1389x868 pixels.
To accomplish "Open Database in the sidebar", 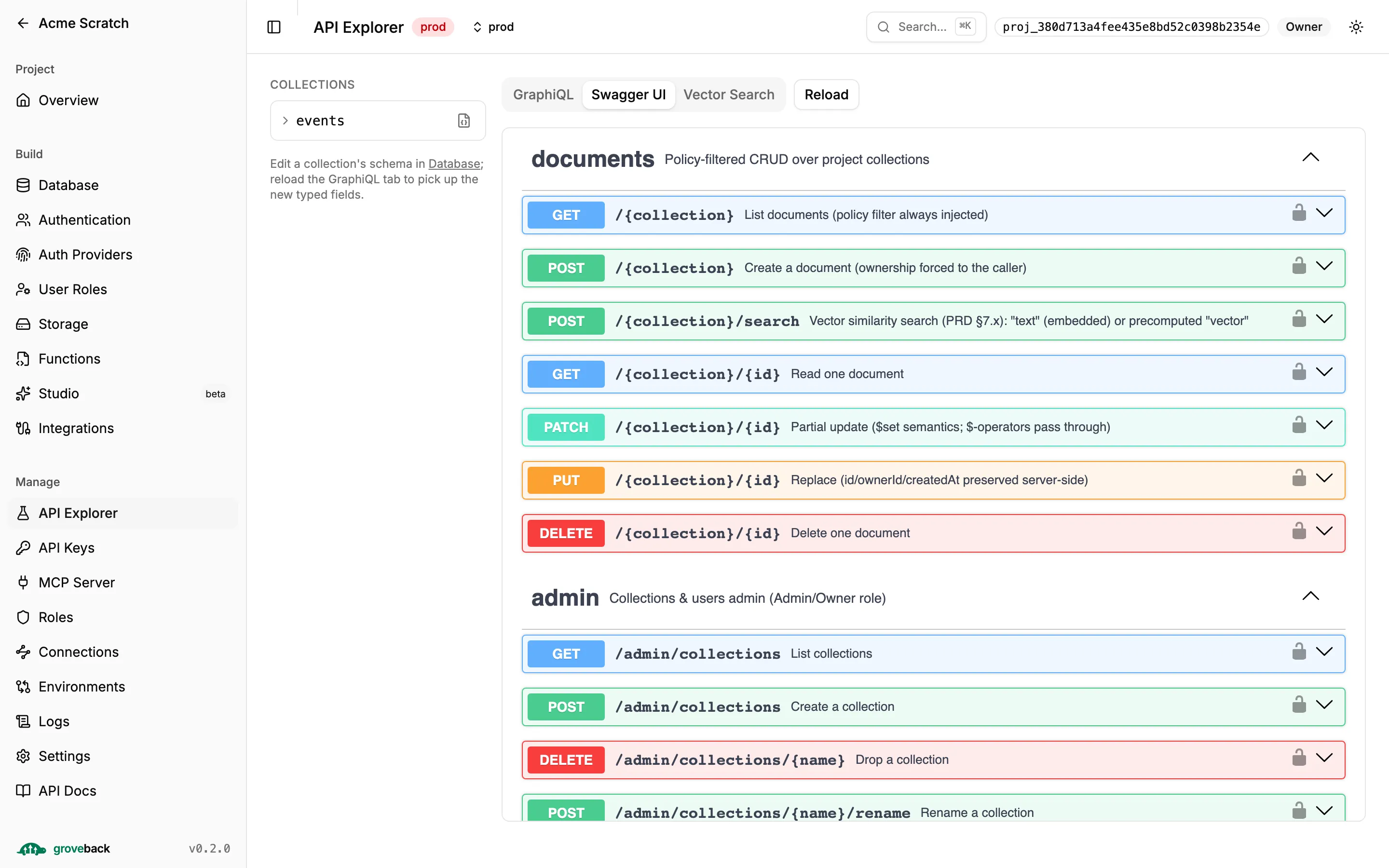I will [123, 185].
